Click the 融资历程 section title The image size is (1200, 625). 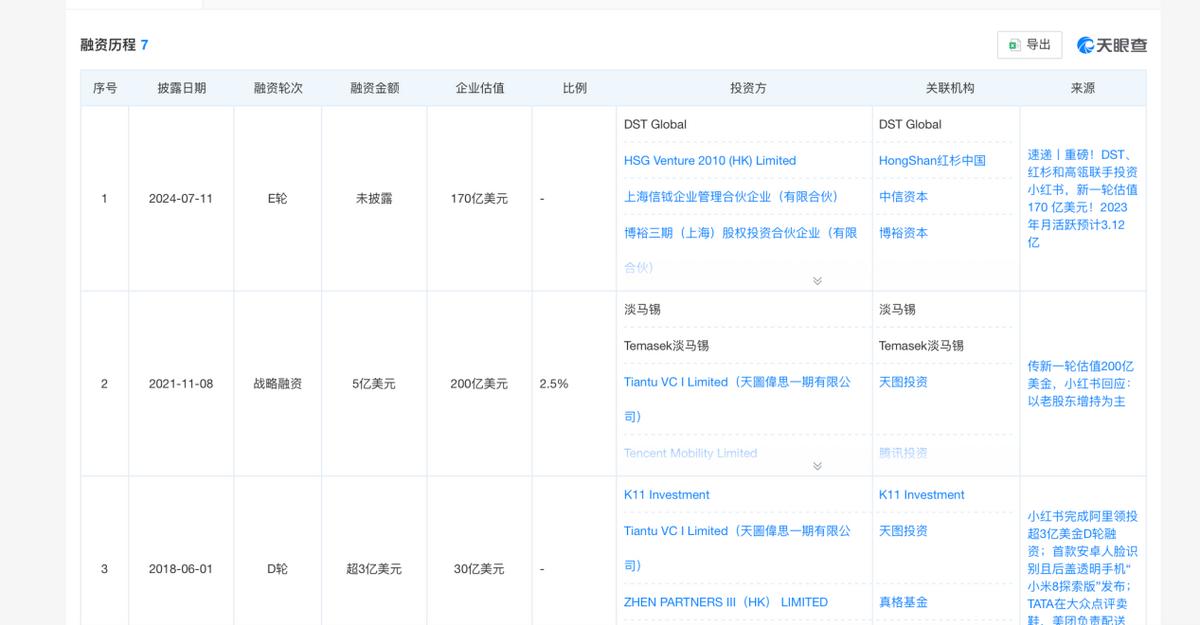[108, 45]
